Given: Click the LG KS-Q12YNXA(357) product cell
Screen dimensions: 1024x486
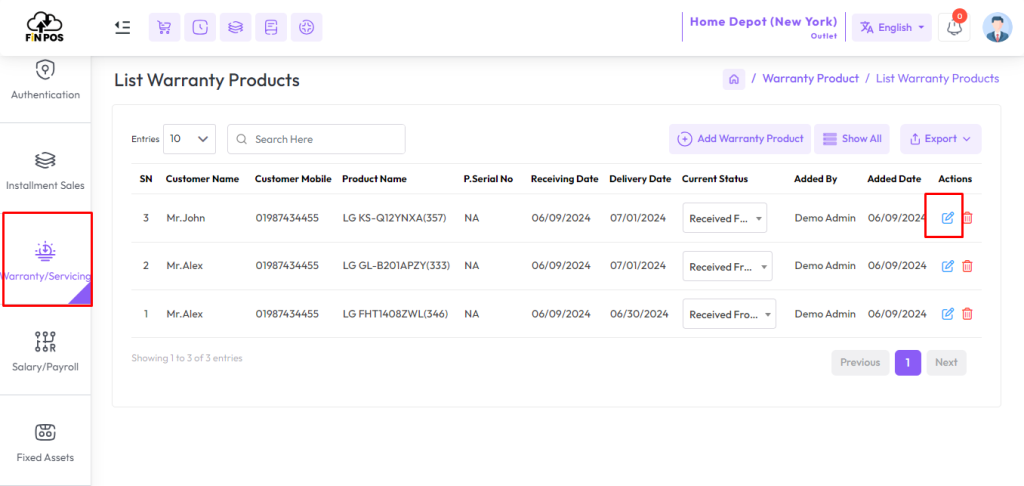Looking at the screenshot, I should (394, 218).
